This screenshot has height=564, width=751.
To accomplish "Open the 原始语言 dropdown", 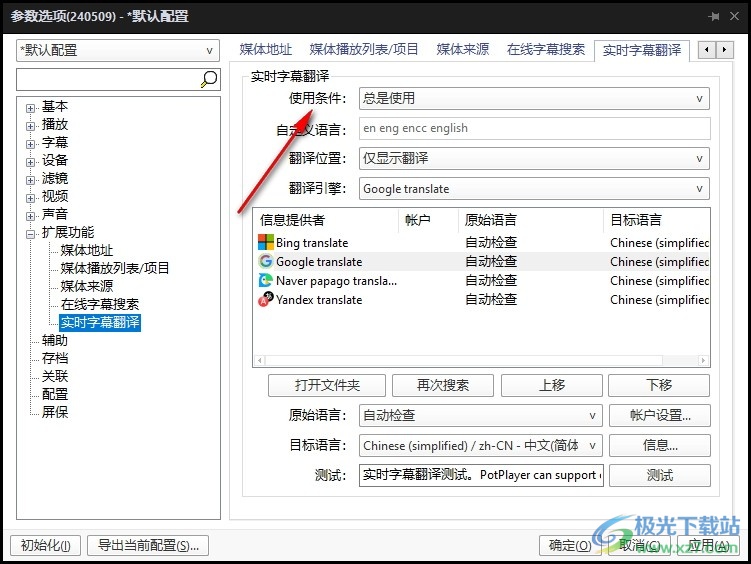I will [481, 416].
